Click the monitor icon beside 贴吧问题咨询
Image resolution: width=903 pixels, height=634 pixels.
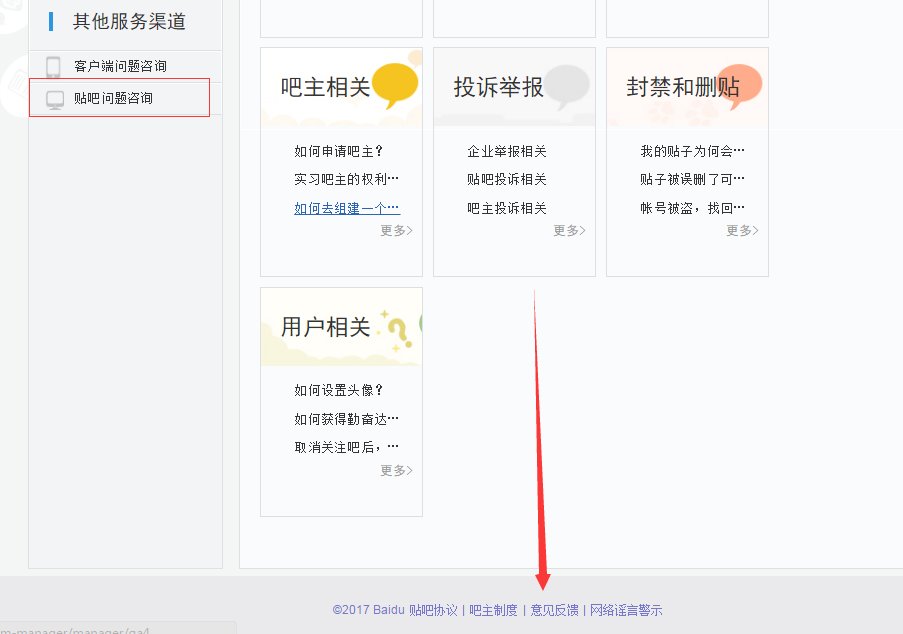point(55,98)
